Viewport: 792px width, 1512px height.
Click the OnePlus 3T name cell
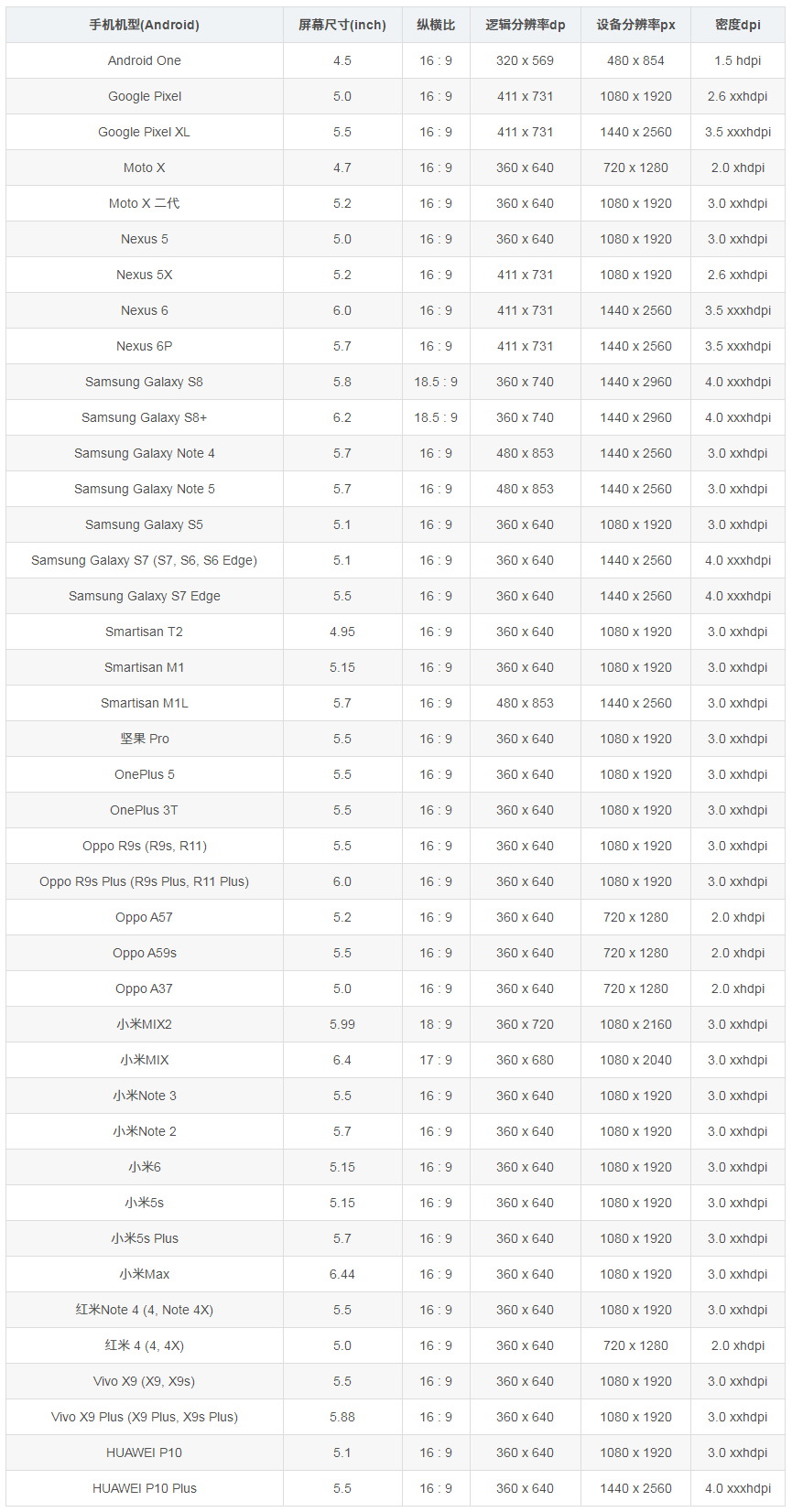(x=144, y=810)
